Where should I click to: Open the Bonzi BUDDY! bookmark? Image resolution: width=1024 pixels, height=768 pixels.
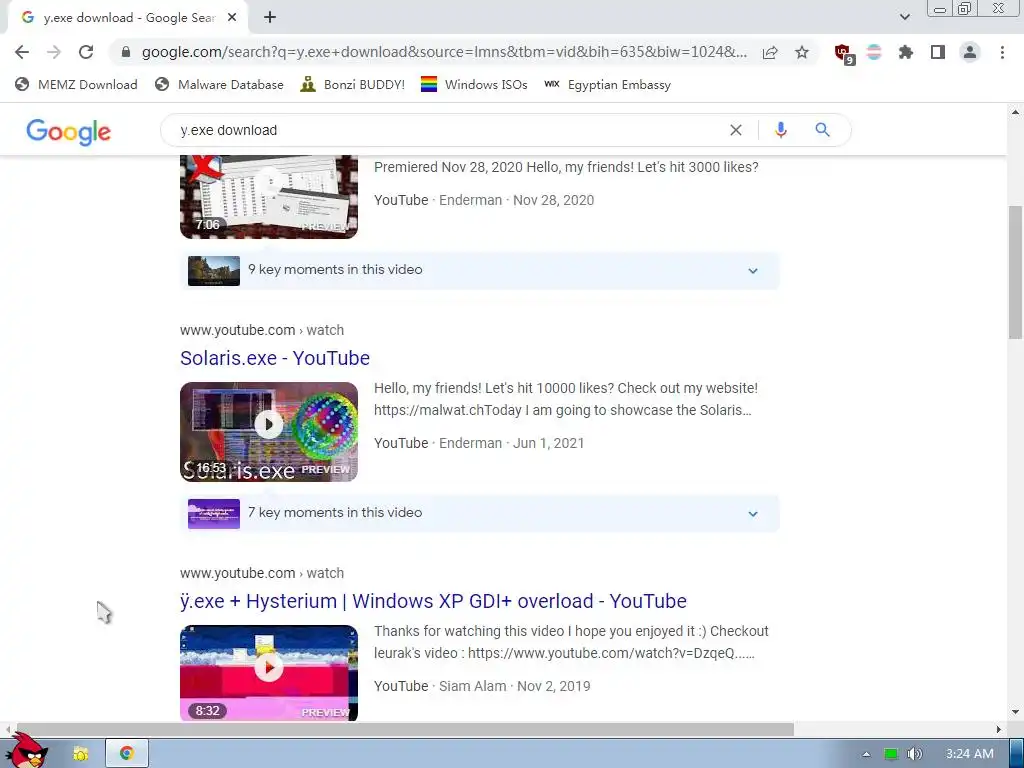[353, 85]
